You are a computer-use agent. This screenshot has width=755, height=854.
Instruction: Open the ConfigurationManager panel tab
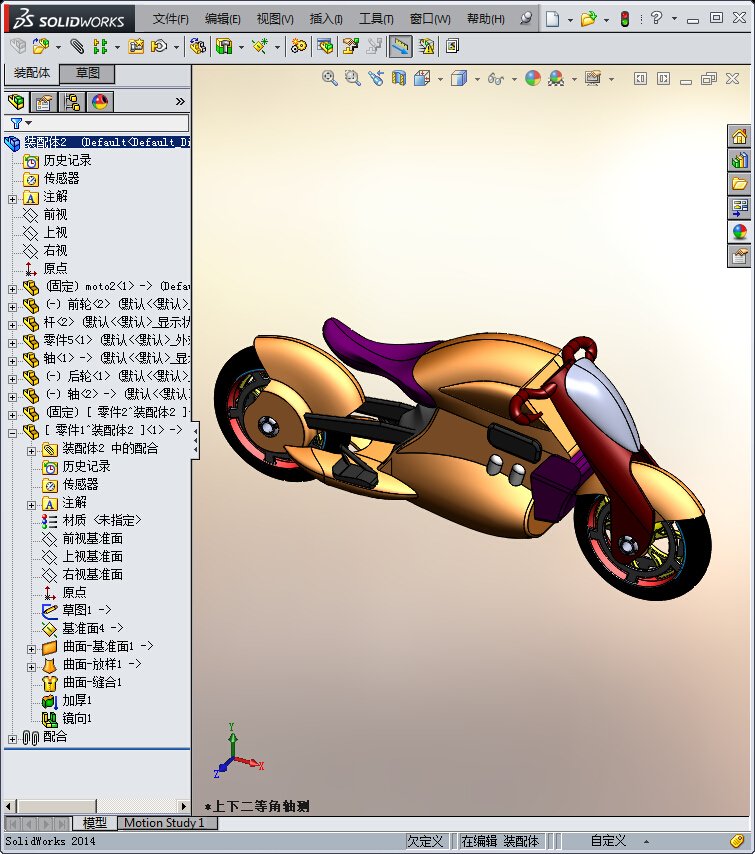72,102
